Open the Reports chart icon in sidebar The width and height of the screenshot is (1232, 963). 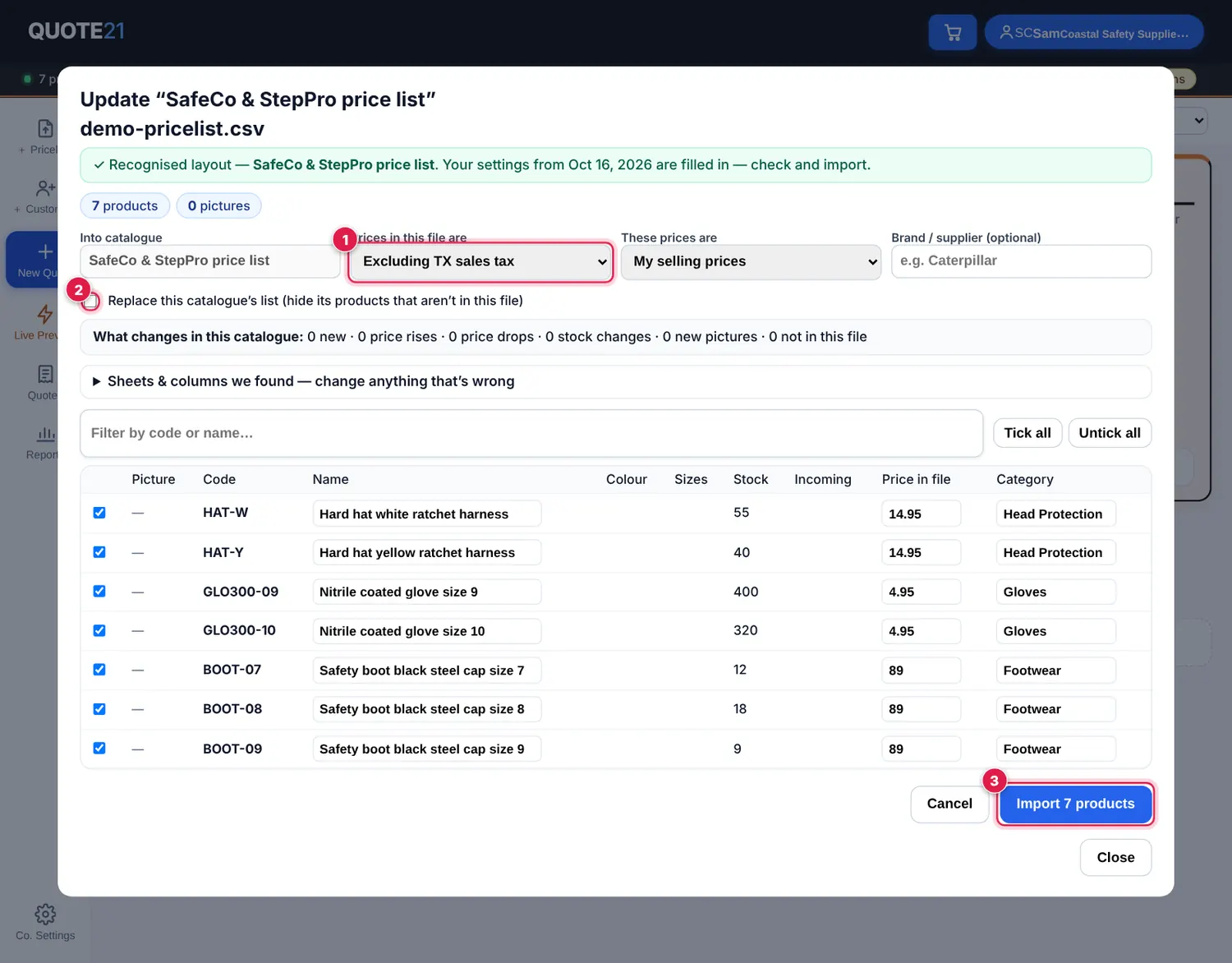(x=45, y=434)
